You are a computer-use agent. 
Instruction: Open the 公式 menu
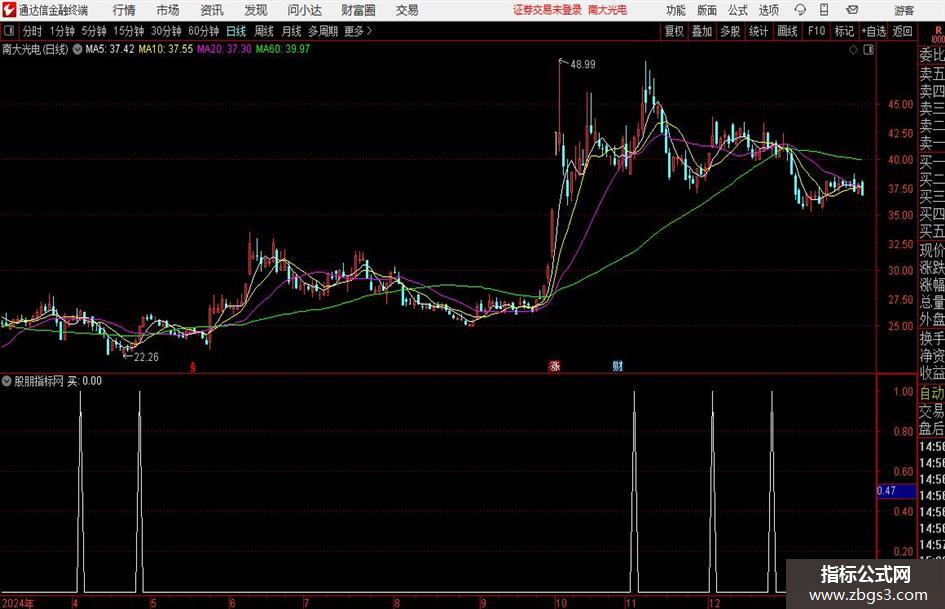tap(738, 10)
